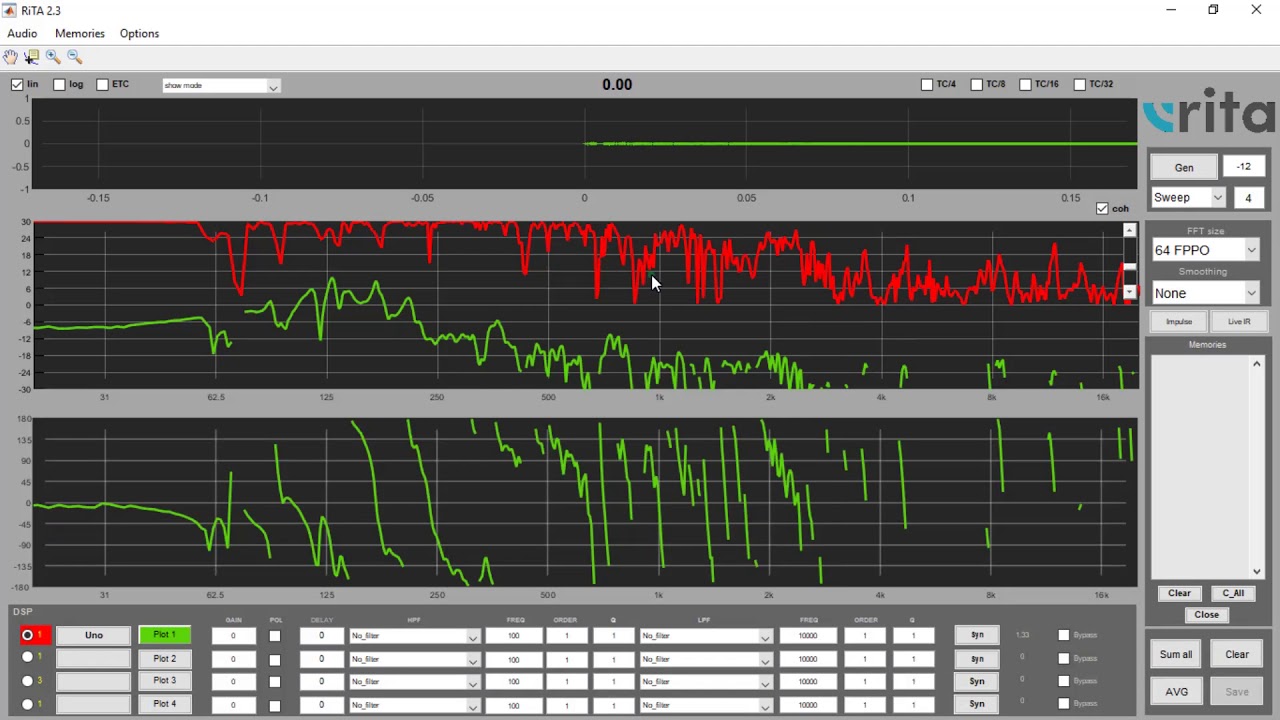Open the Smoothing None dropdown

point(1205,293)
